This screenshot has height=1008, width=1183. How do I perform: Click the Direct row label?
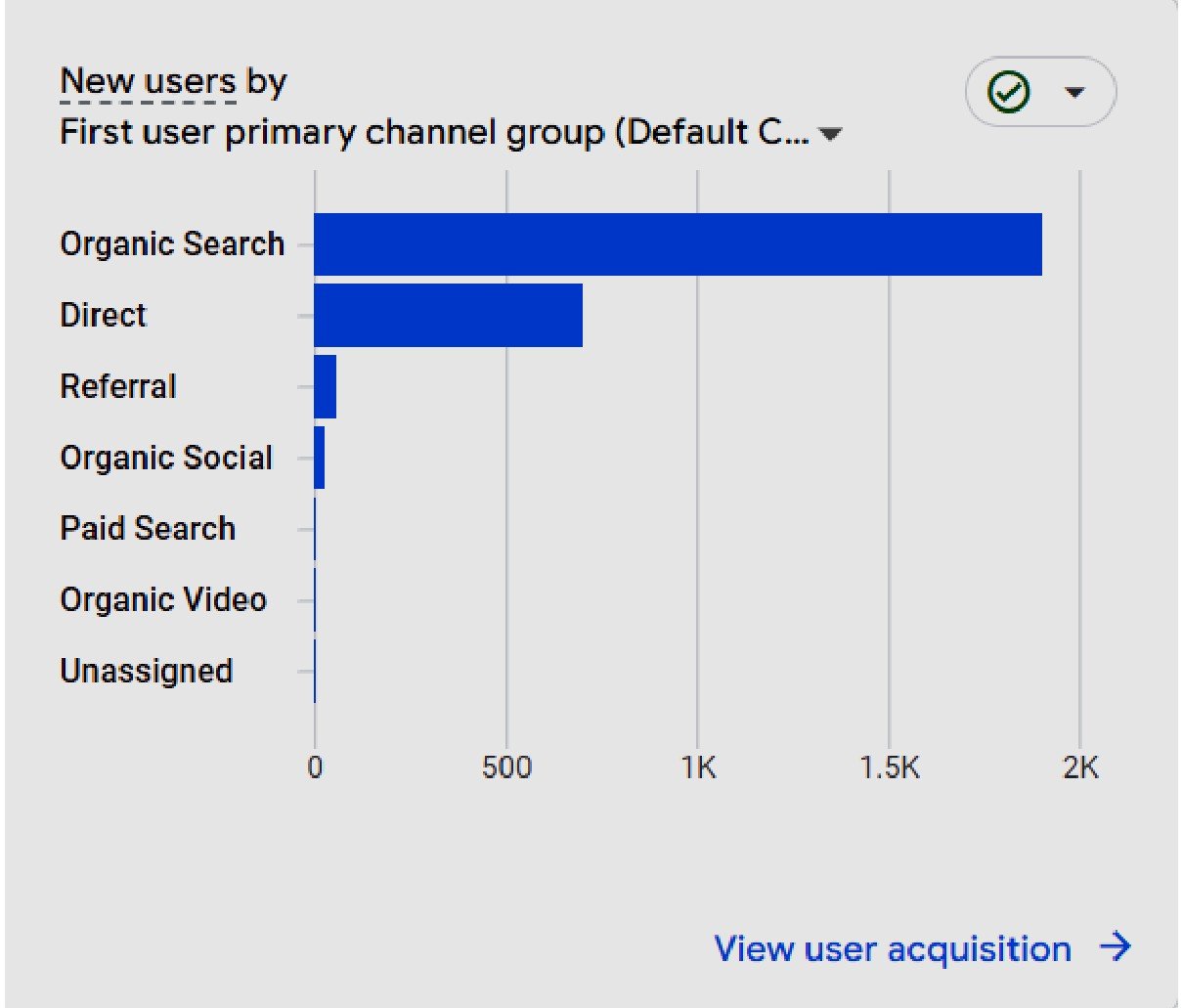click(103, 316)
